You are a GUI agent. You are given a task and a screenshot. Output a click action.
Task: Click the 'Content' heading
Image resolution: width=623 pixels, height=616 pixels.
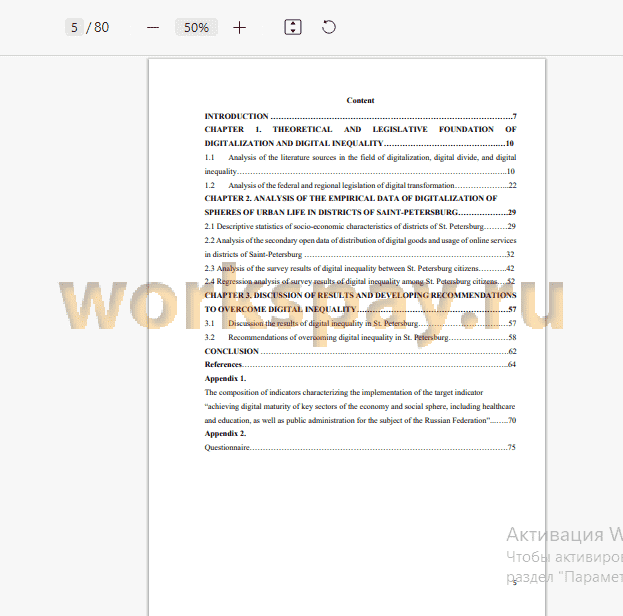tap(360, 100)
